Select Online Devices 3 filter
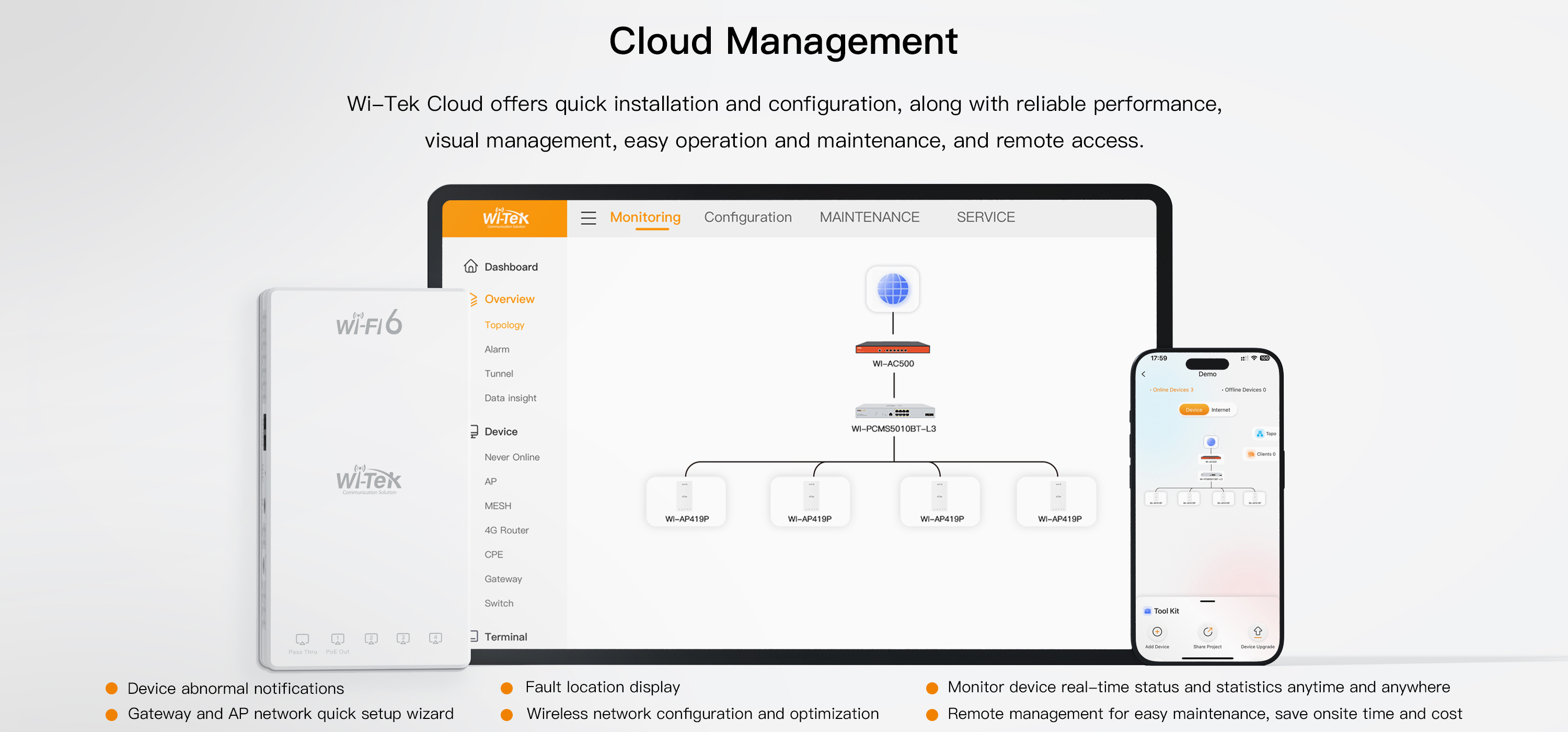Screen dimensions: 1568x732 (1172, 390)
